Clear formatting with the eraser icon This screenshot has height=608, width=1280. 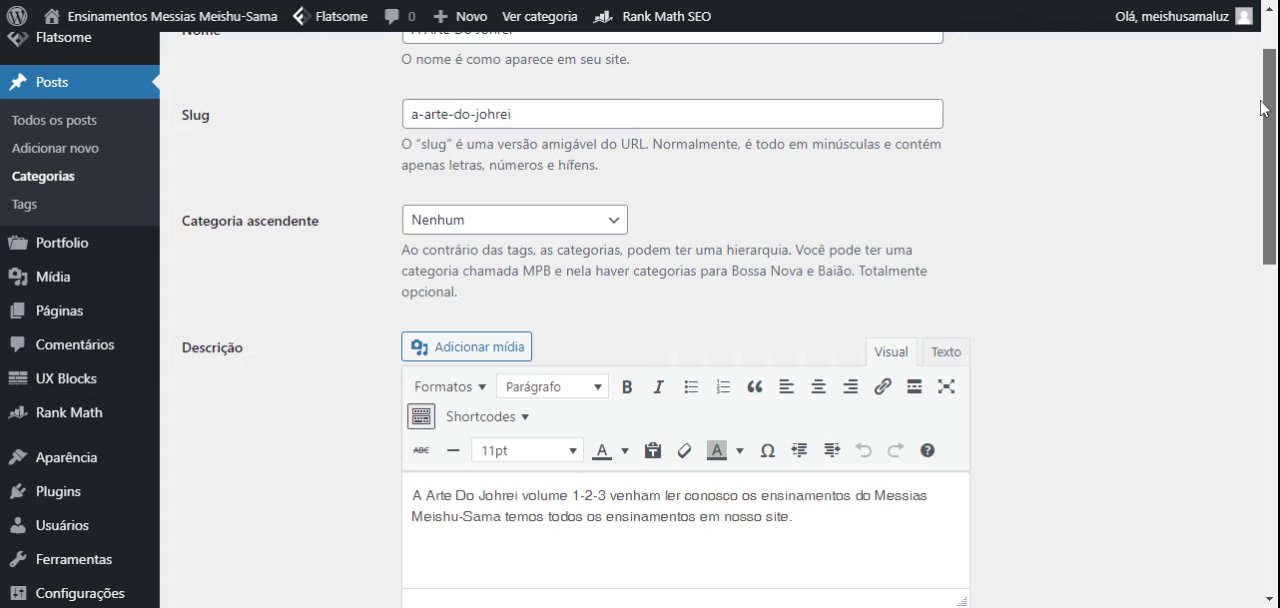[685, 451]
